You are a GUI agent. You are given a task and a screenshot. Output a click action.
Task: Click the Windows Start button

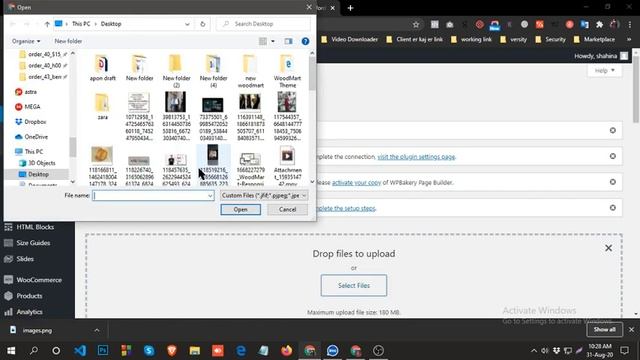[11, 351]
